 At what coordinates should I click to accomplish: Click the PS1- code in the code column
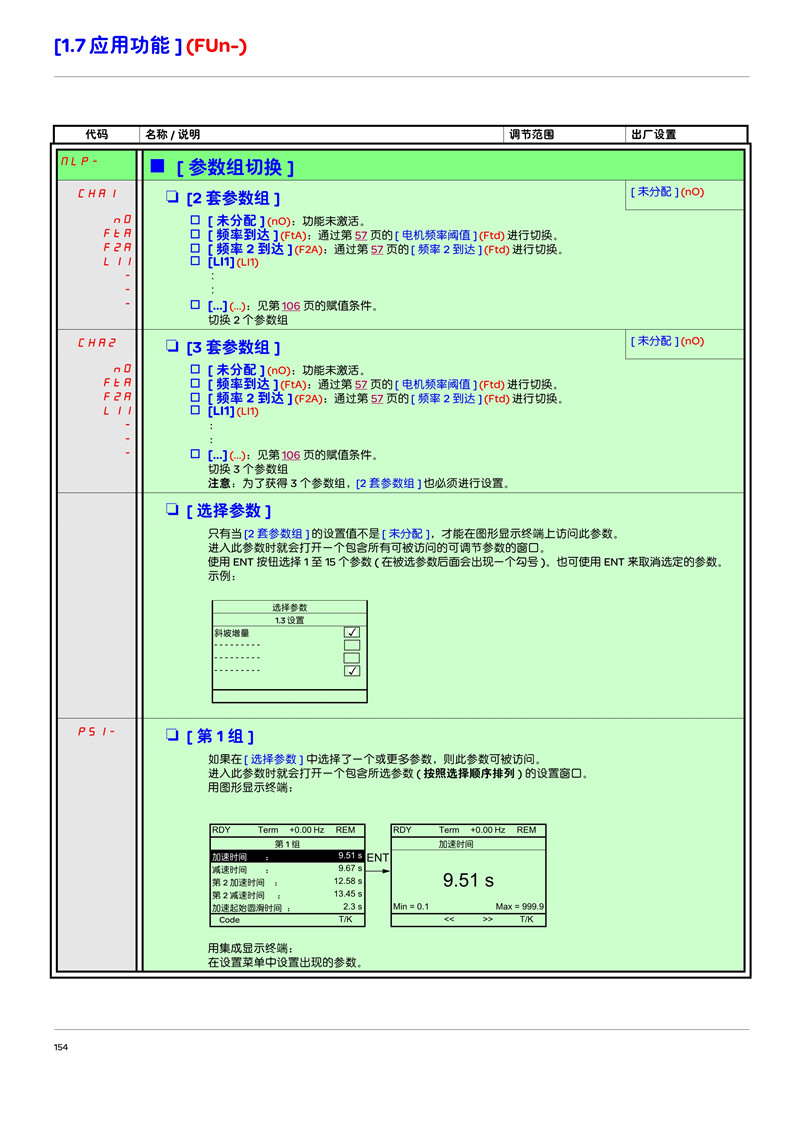[x=97, y=732]
